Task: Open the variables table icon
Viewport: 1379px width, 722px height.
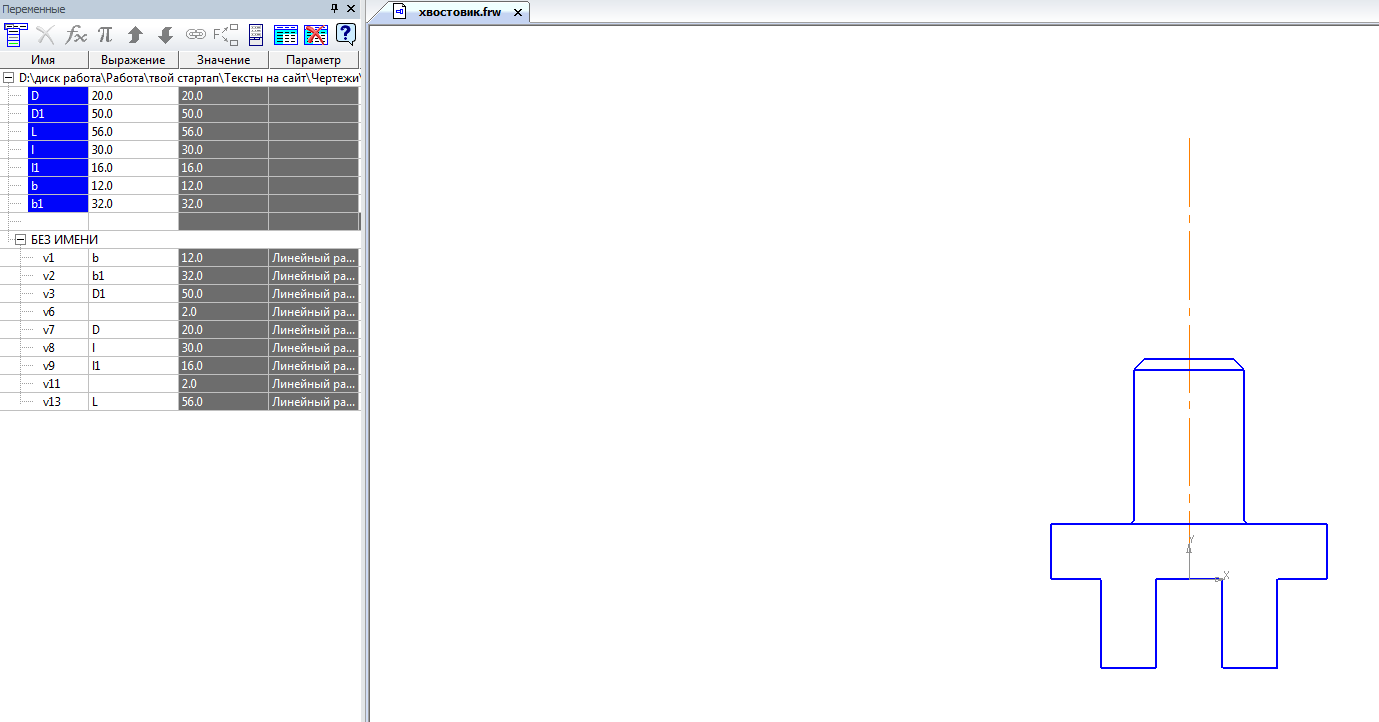Action: pos(286,35)
